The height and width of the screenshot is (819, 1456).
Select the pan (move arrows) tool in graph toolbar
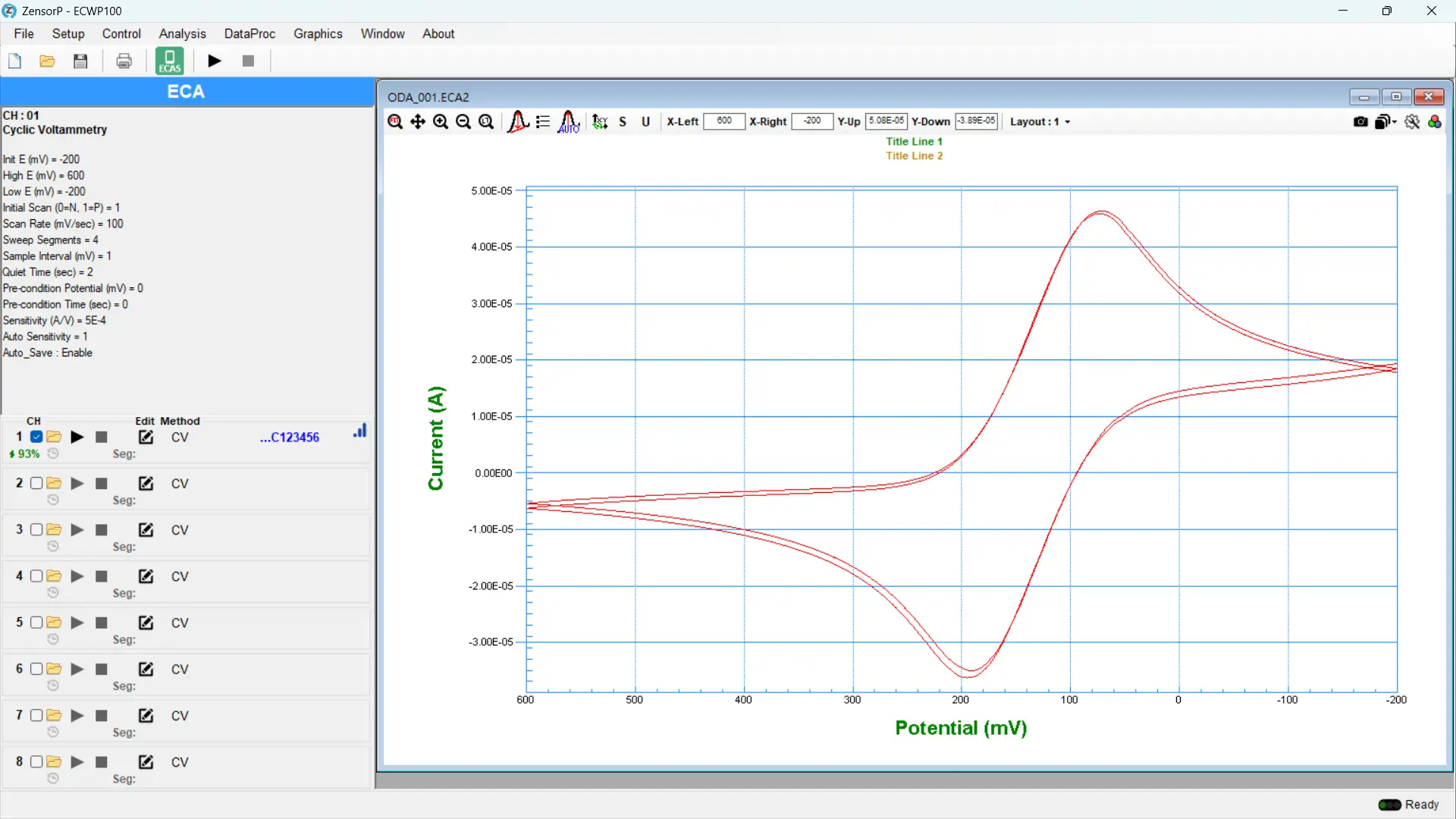point(418,121)
